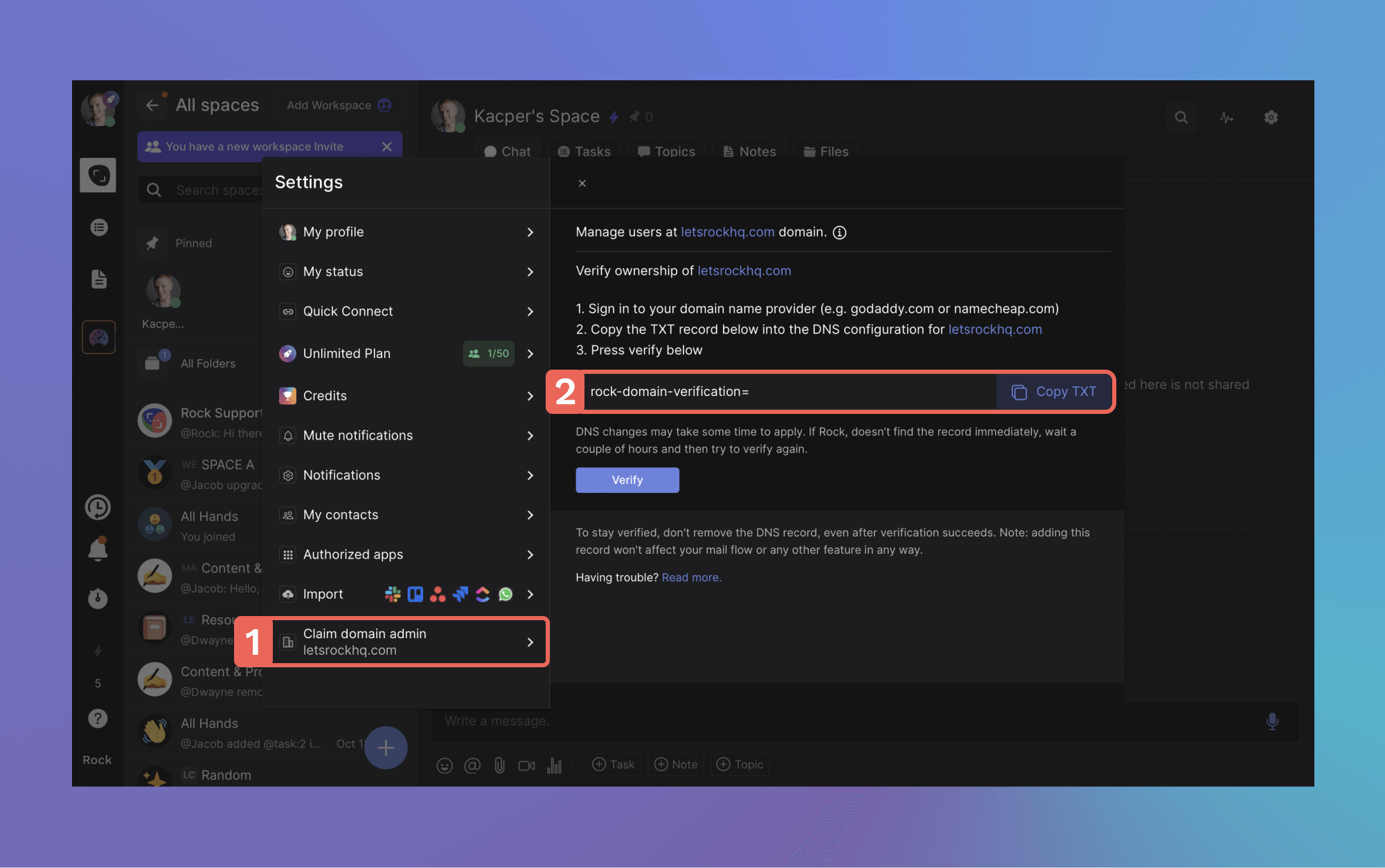Screen dimensions: 1385x868
Task: Switch to the Tasks tab
Action: (584, 152)
